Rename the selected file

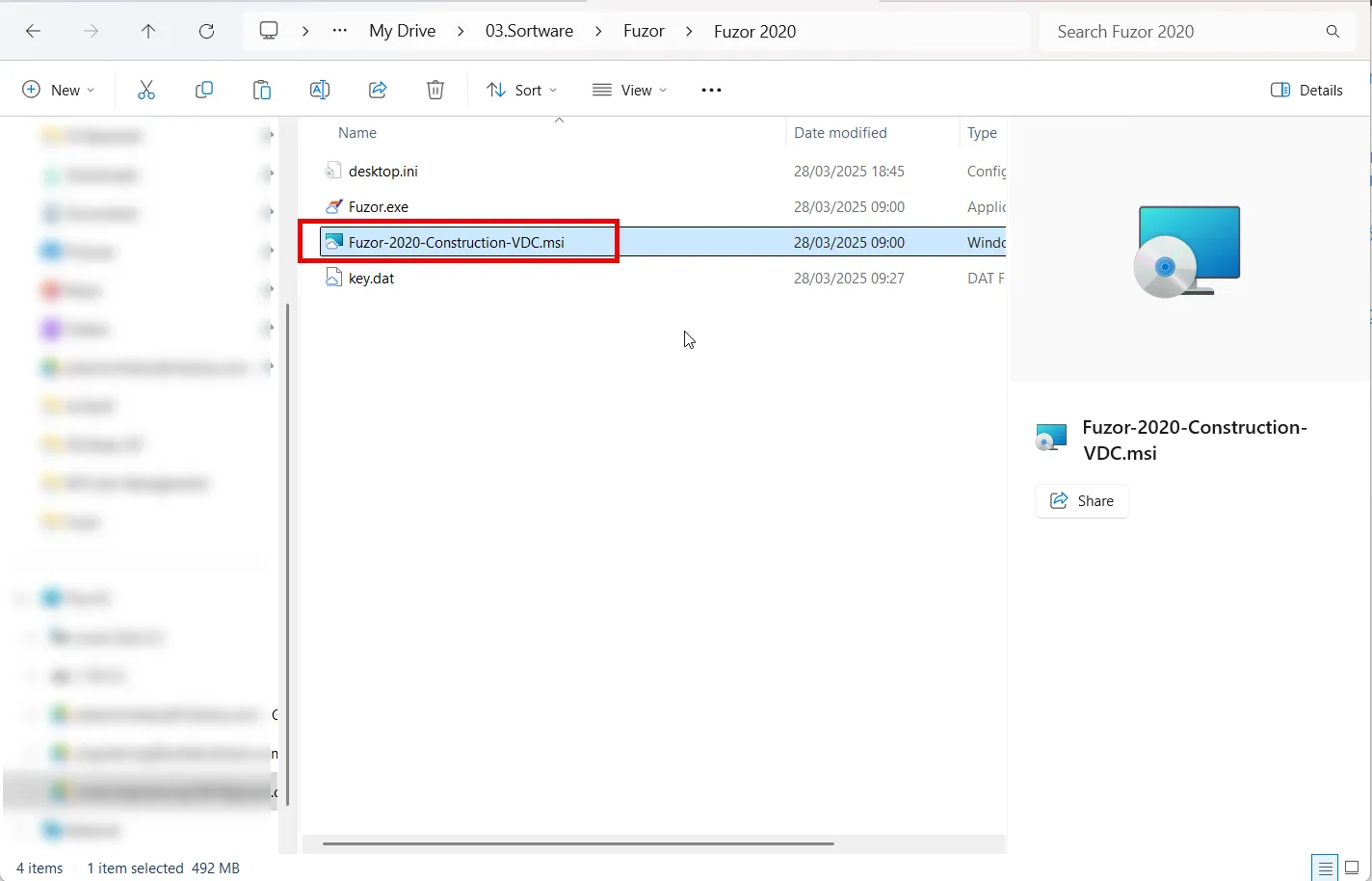(x=320, y=90)
